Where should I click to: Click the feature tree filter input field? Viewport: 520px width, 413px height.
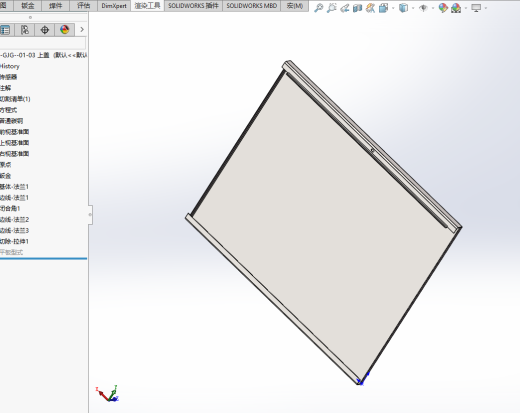pos(43,43)
